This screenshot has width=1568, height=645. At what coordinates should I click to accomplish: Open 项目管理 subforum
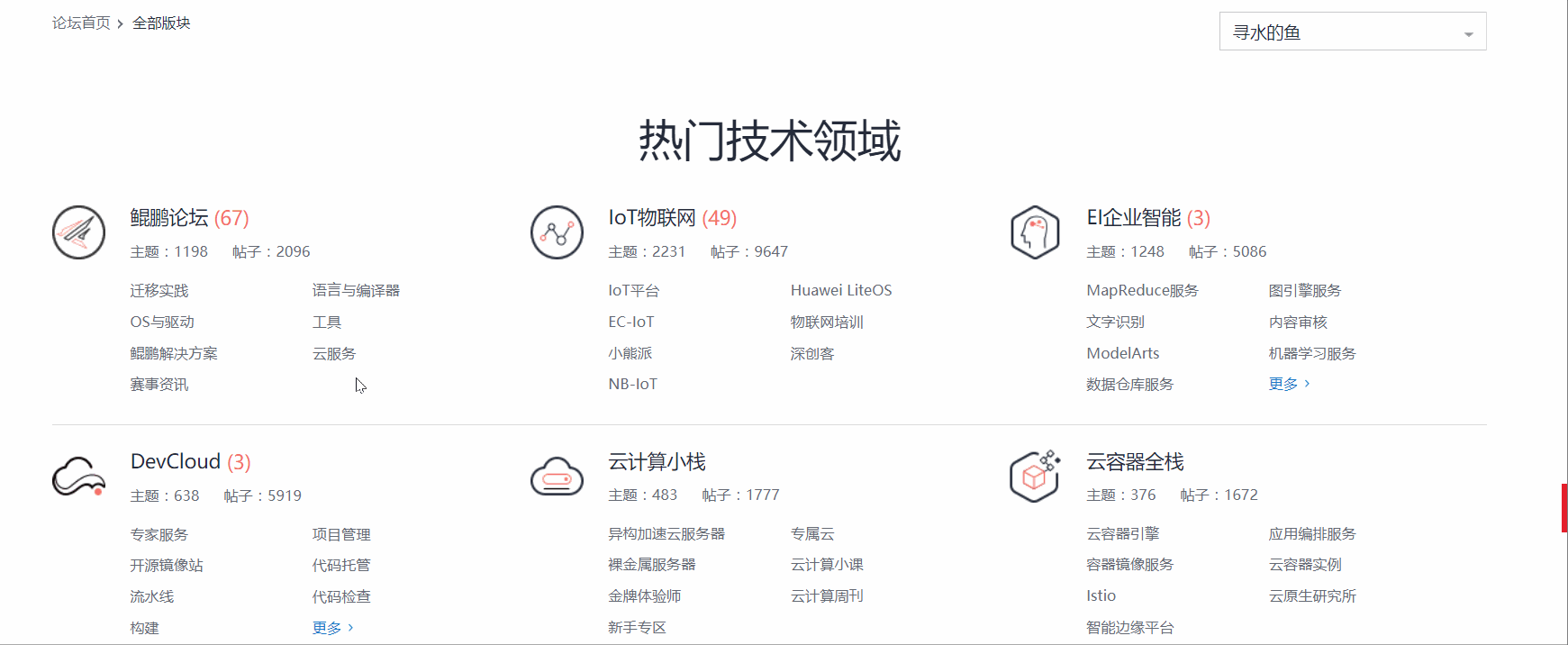[341, 534]
